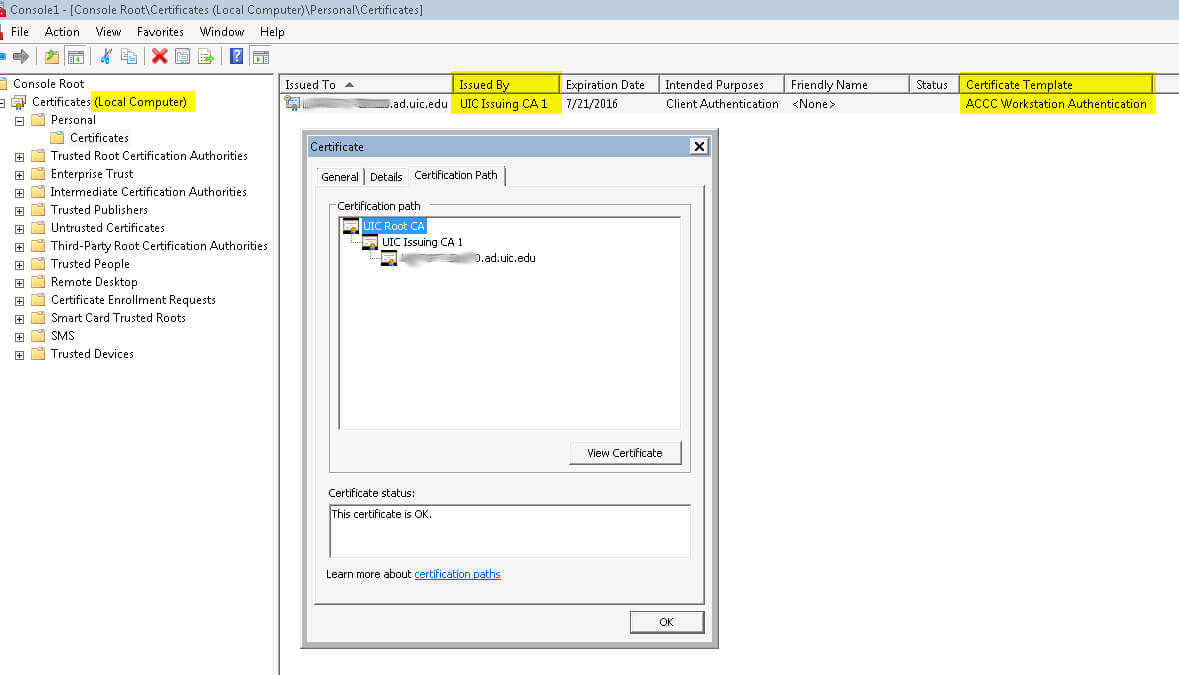Open the View menu
This screenshot has height=675, width=1179.
[x=108, y=32]
